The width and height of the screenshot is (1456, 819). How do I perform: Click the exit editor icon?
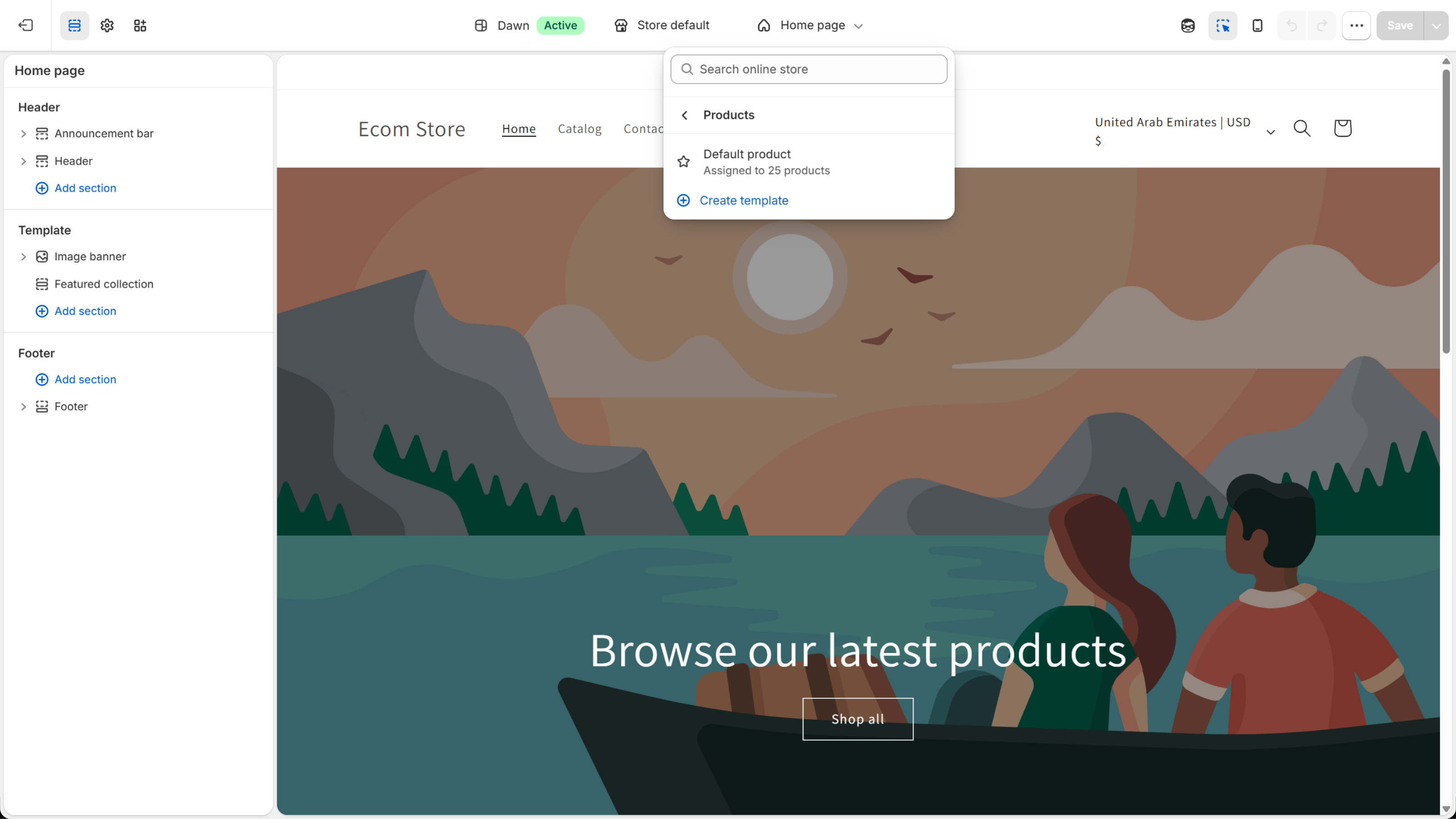click(25, 25)
